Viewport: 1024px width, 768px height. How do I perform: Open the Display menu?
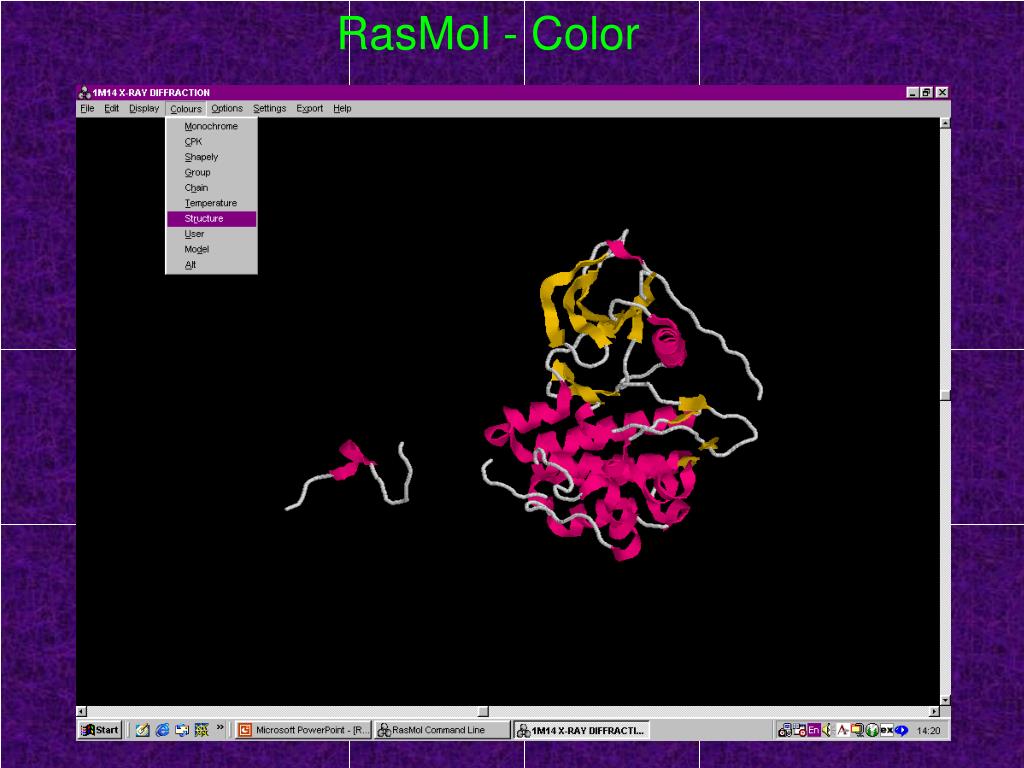(x=144, y=108)
